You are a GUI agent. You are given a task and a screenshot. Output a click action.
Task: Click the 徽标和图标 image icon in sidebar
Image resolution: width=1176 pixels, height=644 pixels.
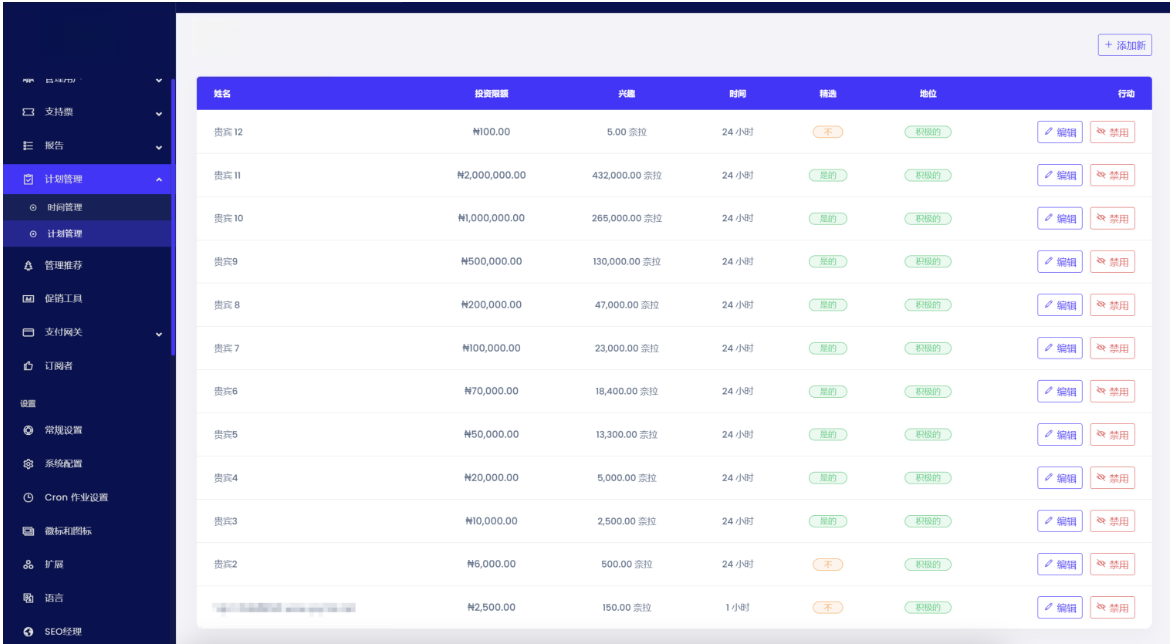tap(28, 531)
